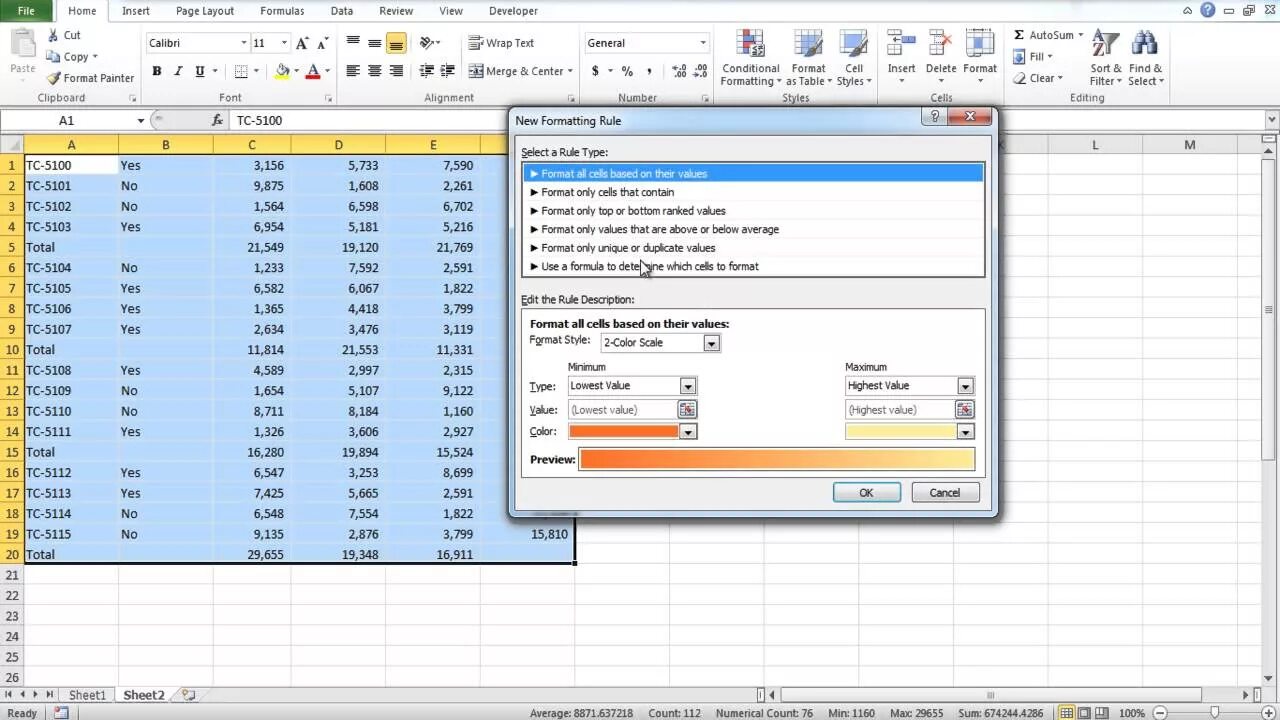The height and width of the screenshot is (720, 1280).
Task: Open Conditional Formatting menu
Action: 750,58
